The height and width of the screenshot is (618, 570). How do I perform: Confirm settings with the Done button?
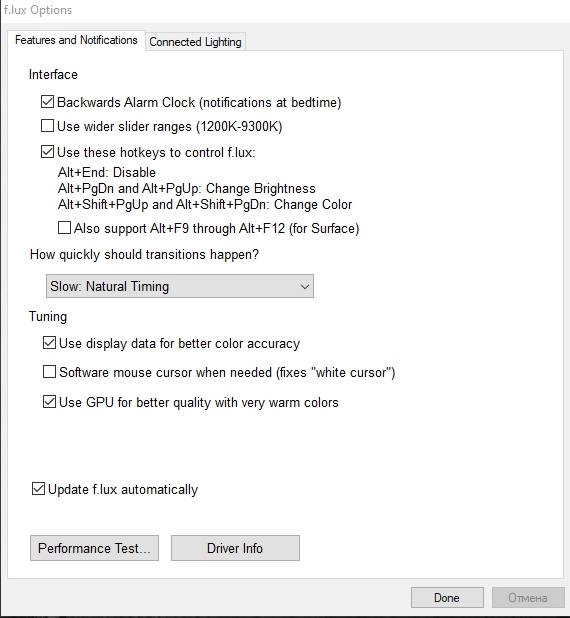(x=447, y=598)
